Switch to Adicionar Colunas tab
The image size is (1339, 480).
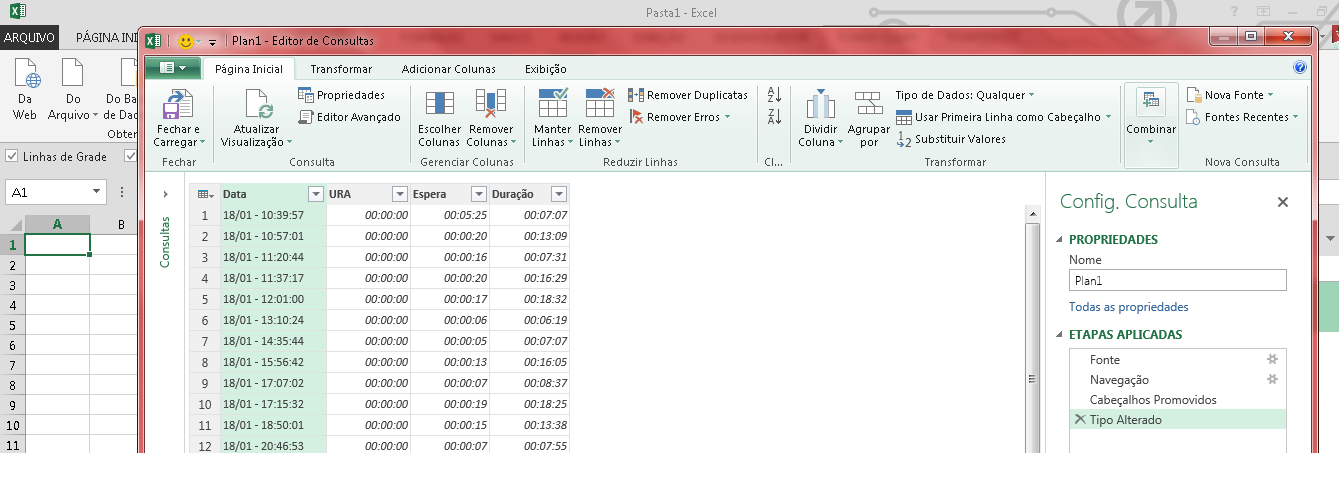(x=448, y=69)
